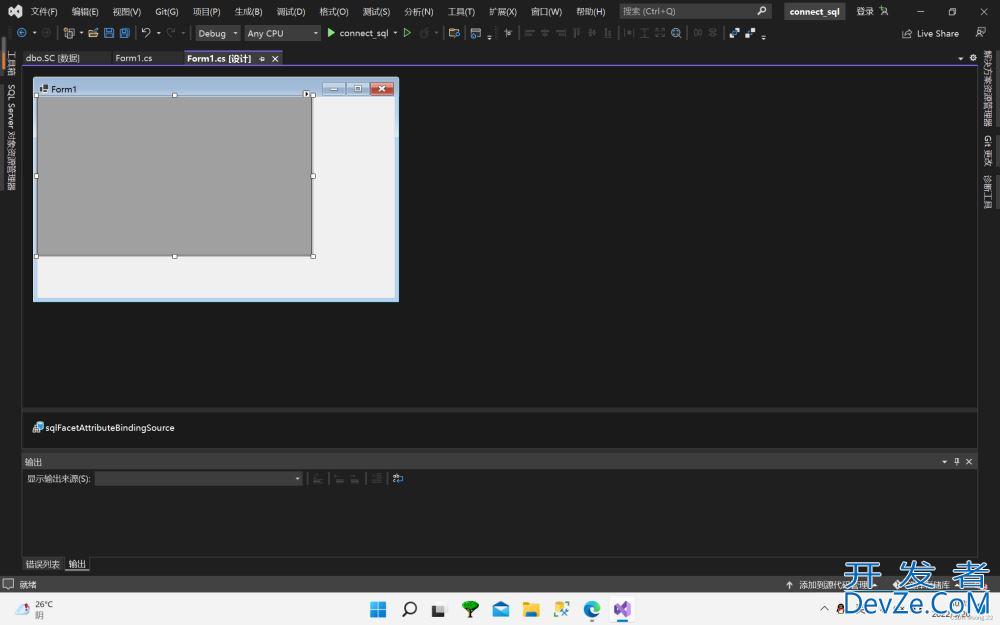The height and width of the screenshot is (625, 1000).
Task: Undo the last action via toolbar icon
Action: click(146, 33)
